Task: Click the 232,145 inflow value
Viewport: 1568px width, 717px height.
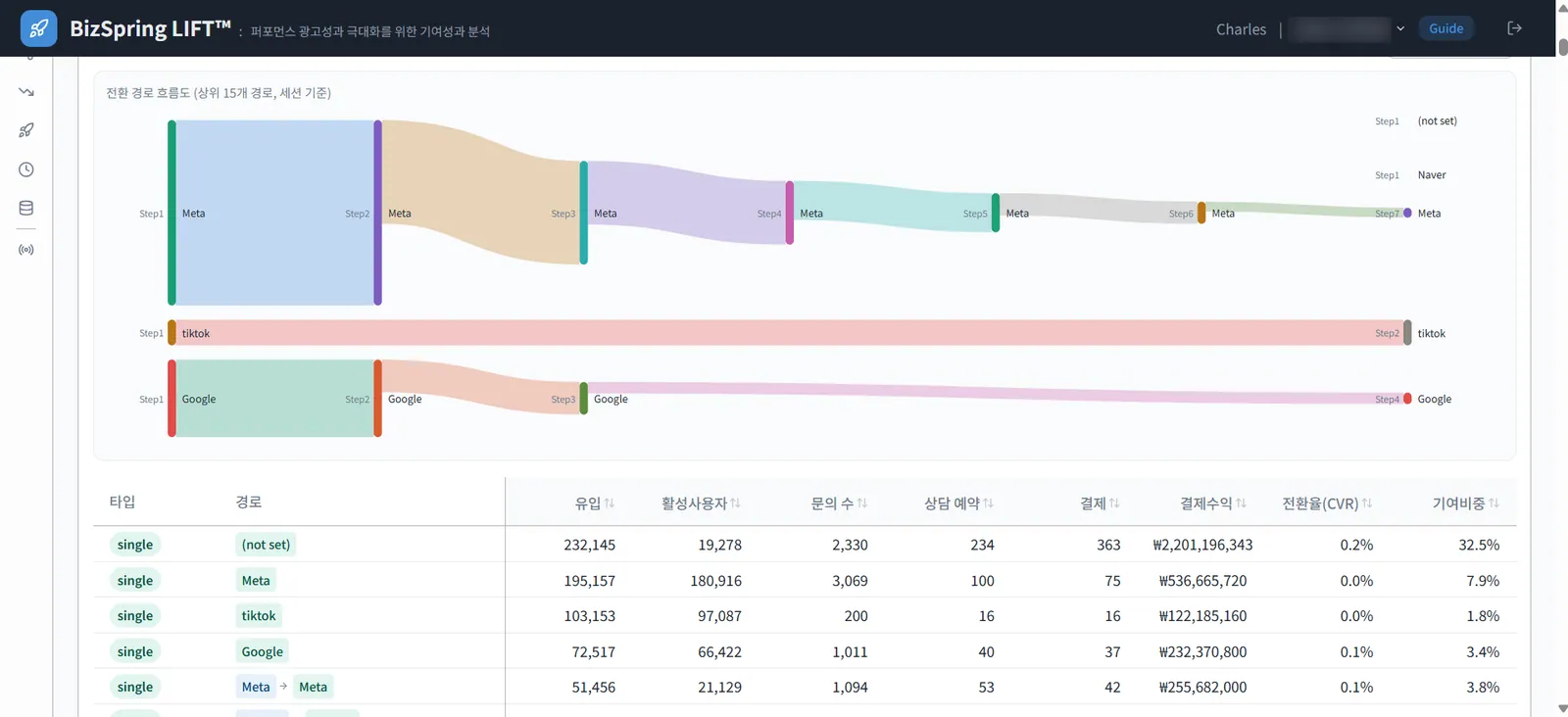Action: pos(589,545)
